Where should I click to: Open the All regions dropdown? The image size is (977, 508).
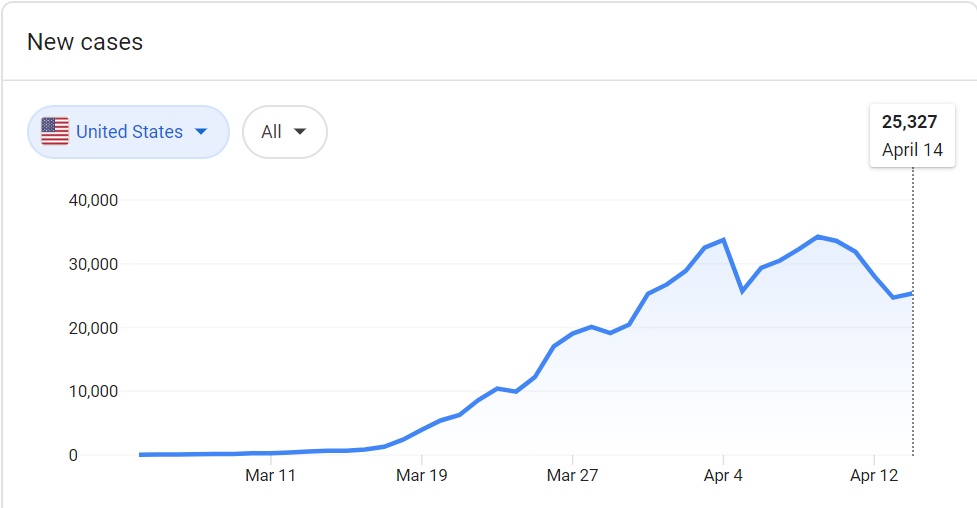pyautogui.click(x=284, y=132)
